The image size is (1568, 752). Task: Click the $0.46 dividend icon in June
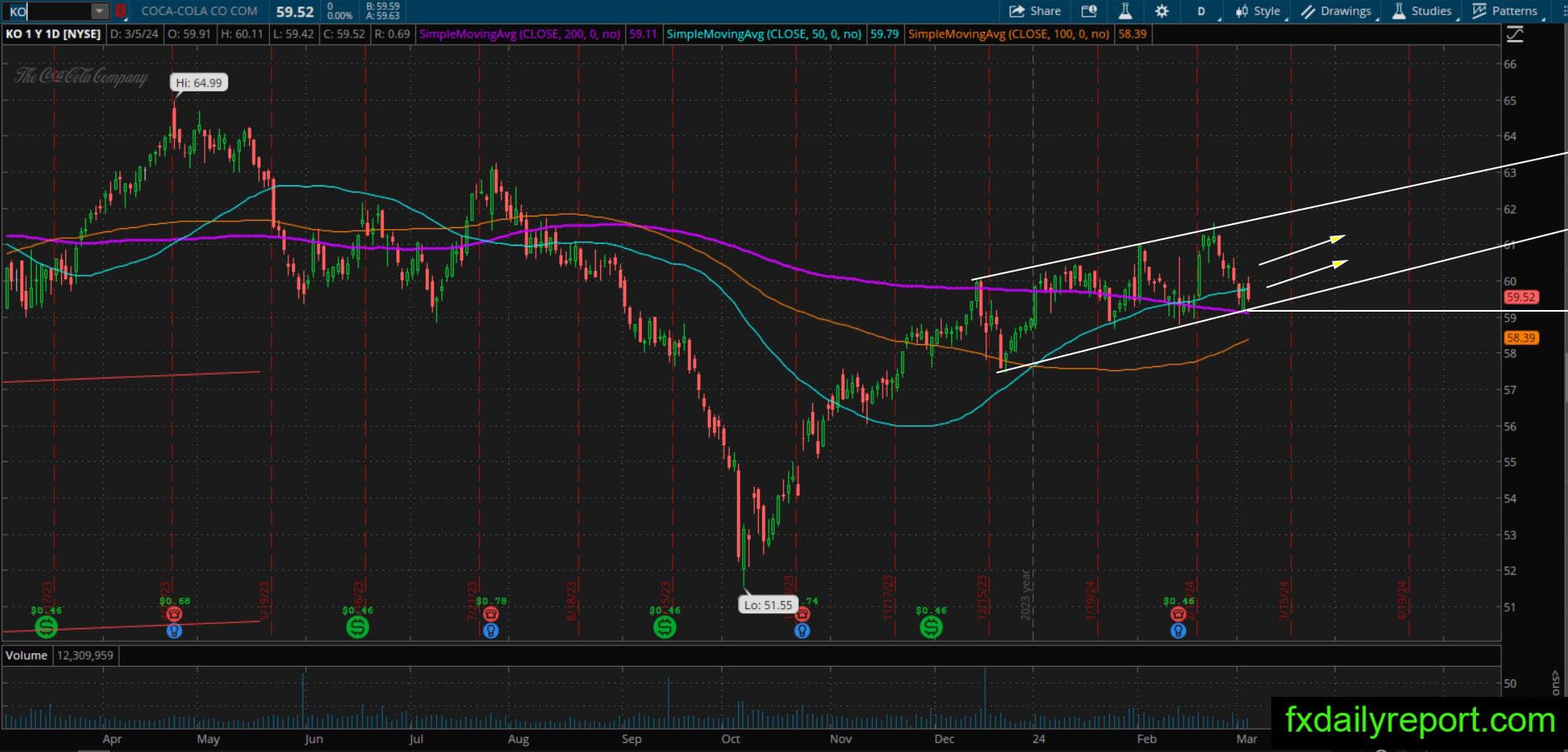tap(357, 627)
